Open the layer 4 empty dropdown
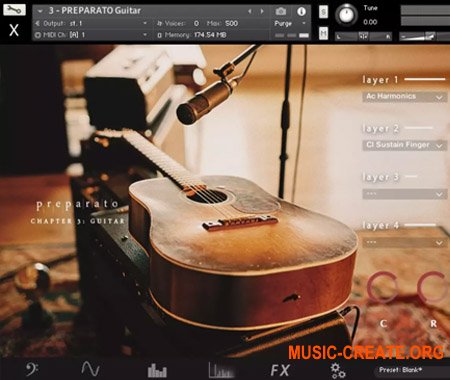Viewport: 450px width, 380px height. pyautogui.click(x=405, y=243)
